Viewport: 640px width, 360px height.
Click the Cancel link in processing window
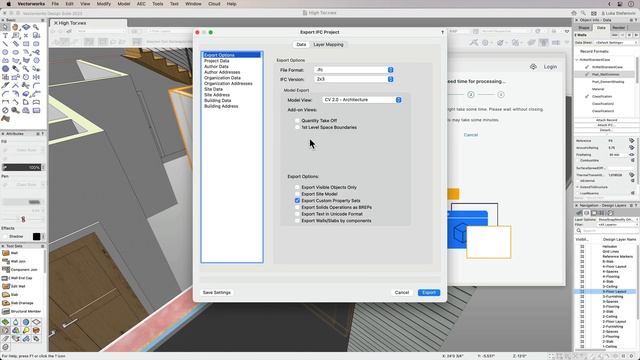click(x=471, y=135)
